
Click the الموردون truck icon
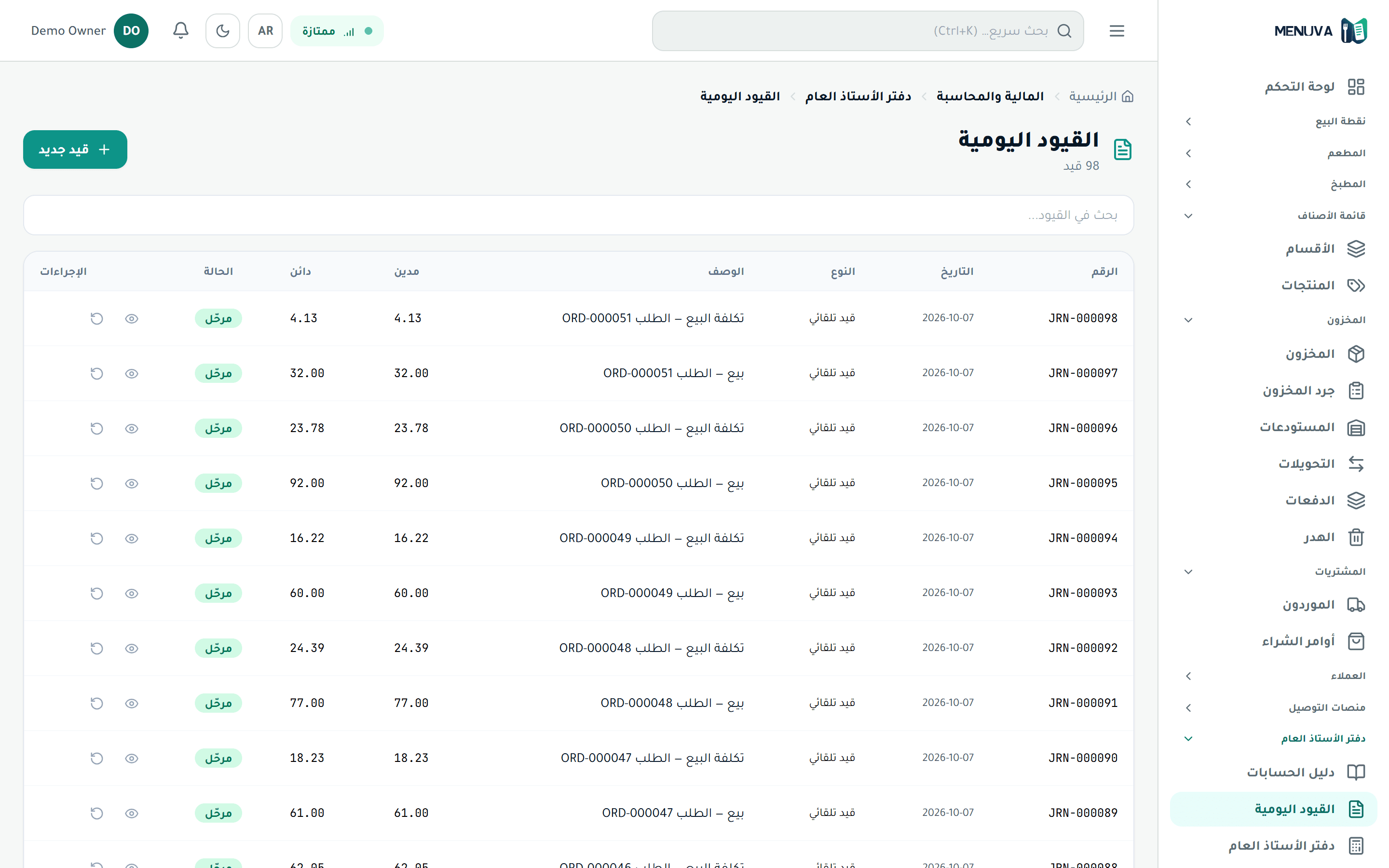[1356, 605]
